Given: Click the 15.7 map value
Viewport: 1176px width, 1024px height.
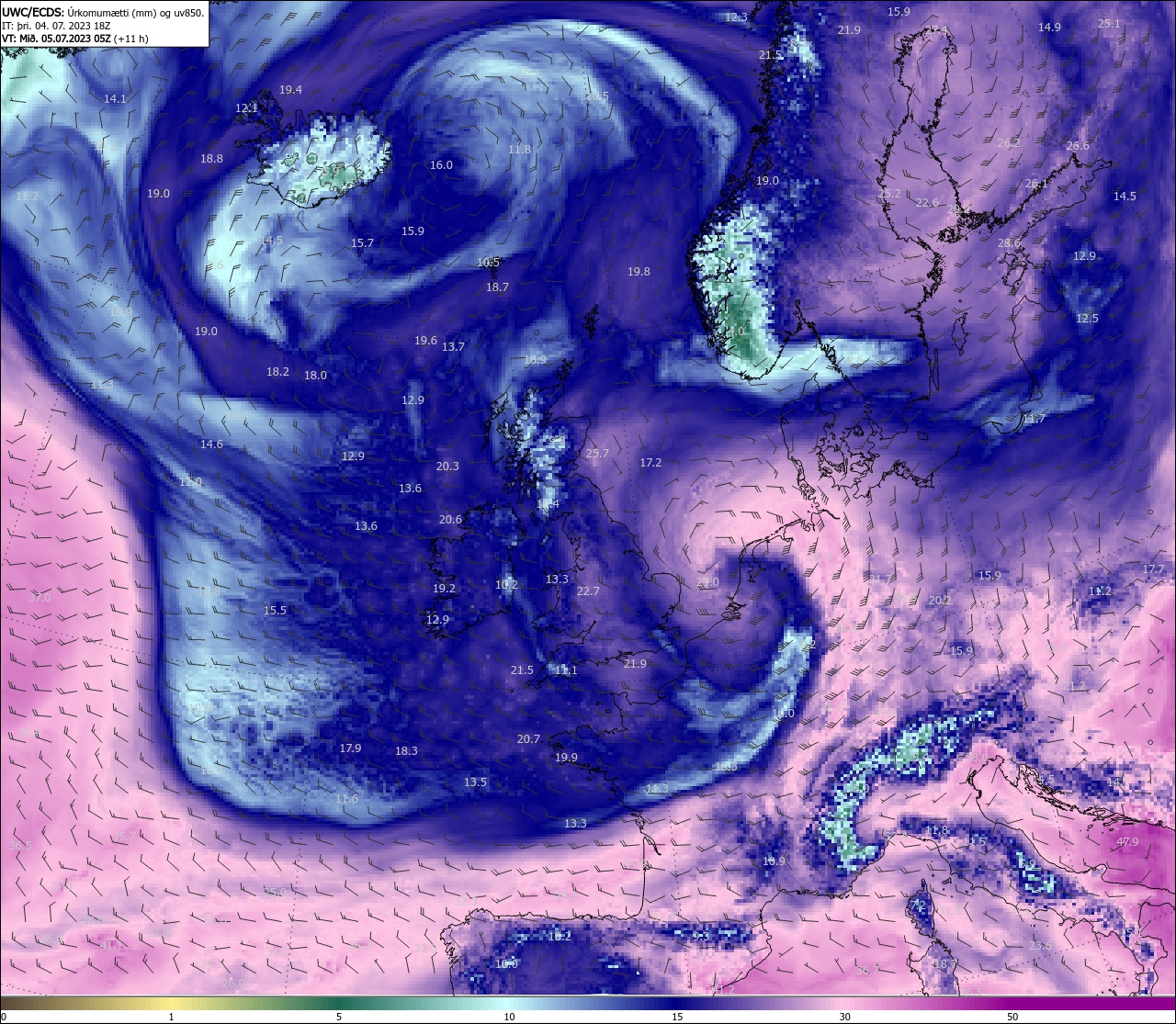Looking at the screenshot, I should coord(362,242).
